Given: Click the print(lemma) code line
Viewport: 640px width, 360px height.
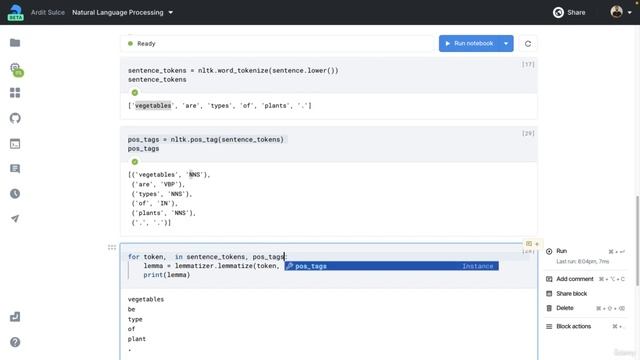Looking at the screenshot, I should tap(167, 275).
